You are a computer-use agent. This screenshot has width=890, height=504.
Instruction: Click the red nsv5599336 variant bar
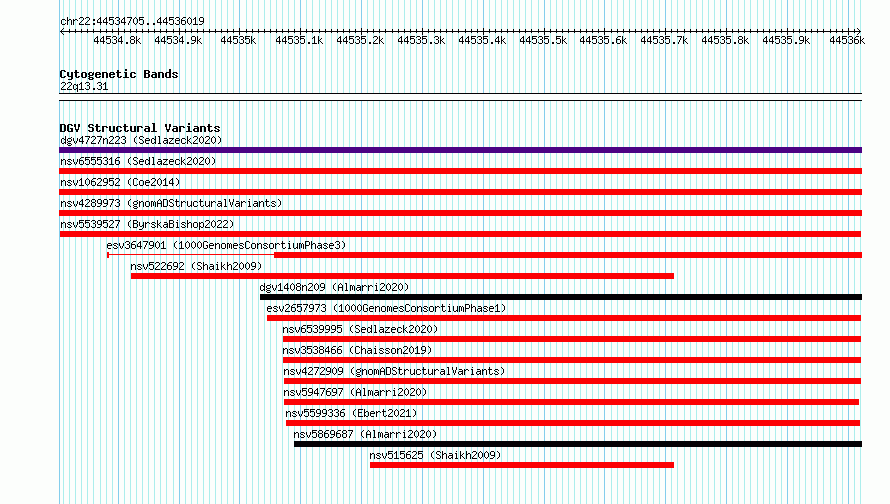[573, 423]
